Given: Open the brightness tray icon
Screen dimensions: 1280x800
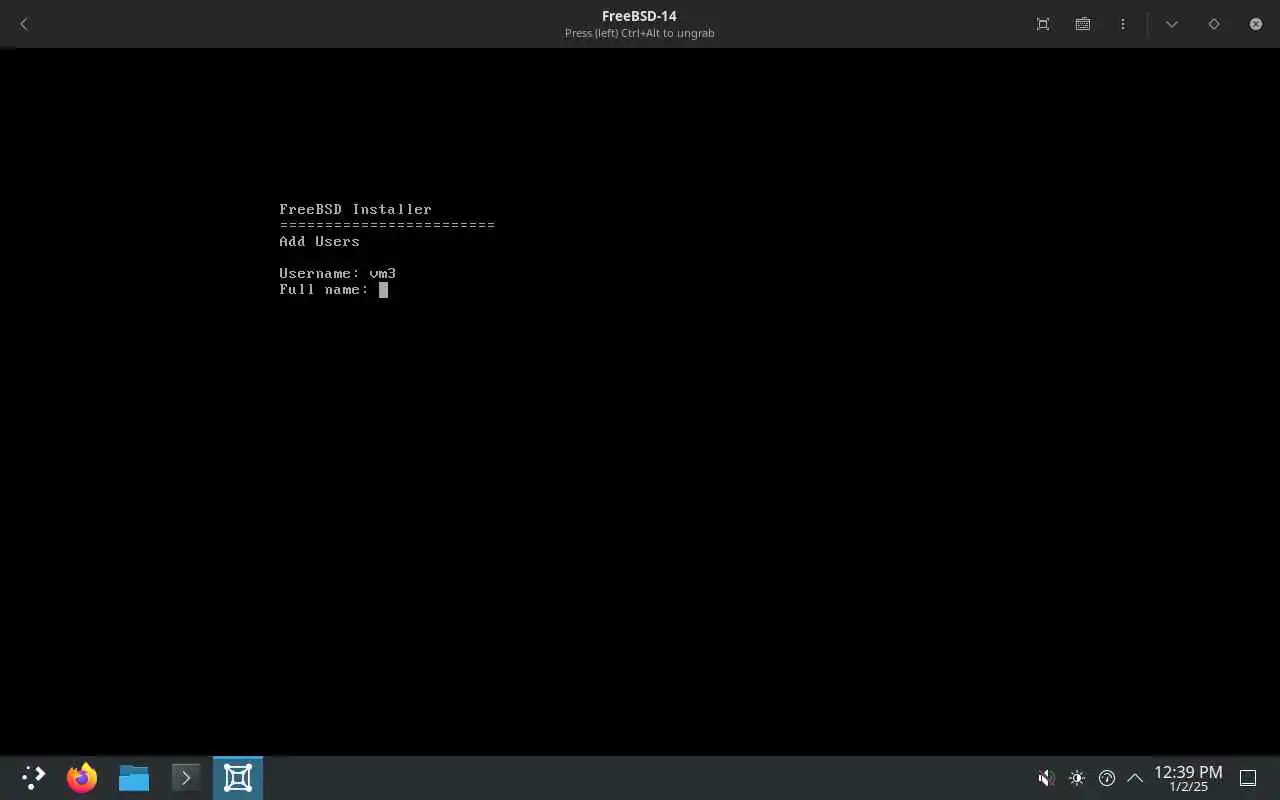Looking at the screenshot, I should (1077, 778).
